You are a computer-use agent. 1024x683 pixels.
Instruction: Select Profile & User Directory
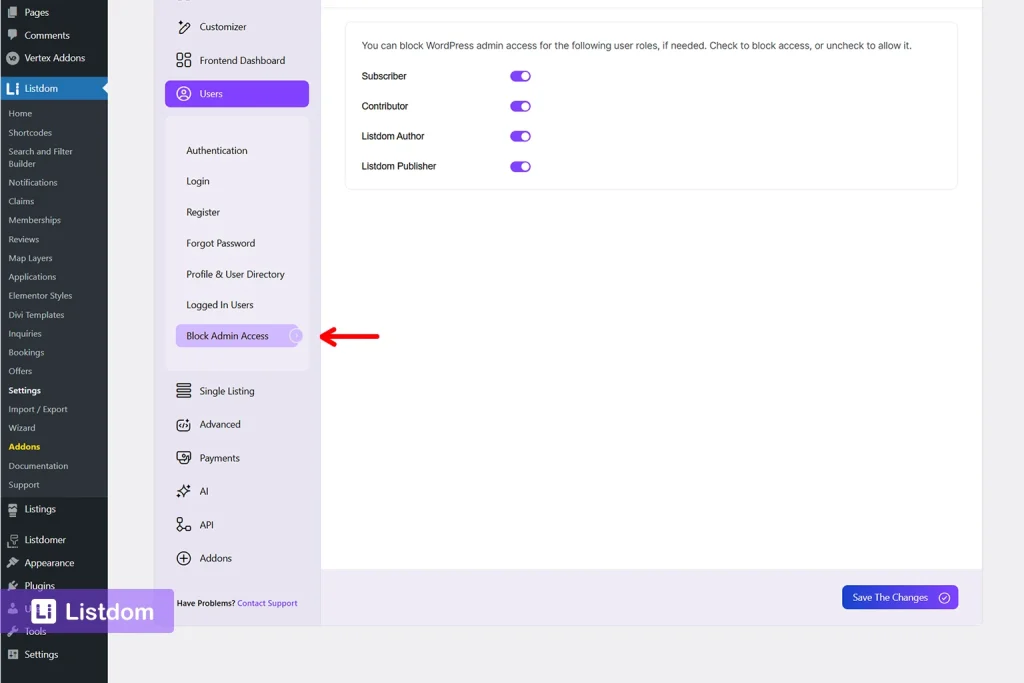[x=235, y=274]
